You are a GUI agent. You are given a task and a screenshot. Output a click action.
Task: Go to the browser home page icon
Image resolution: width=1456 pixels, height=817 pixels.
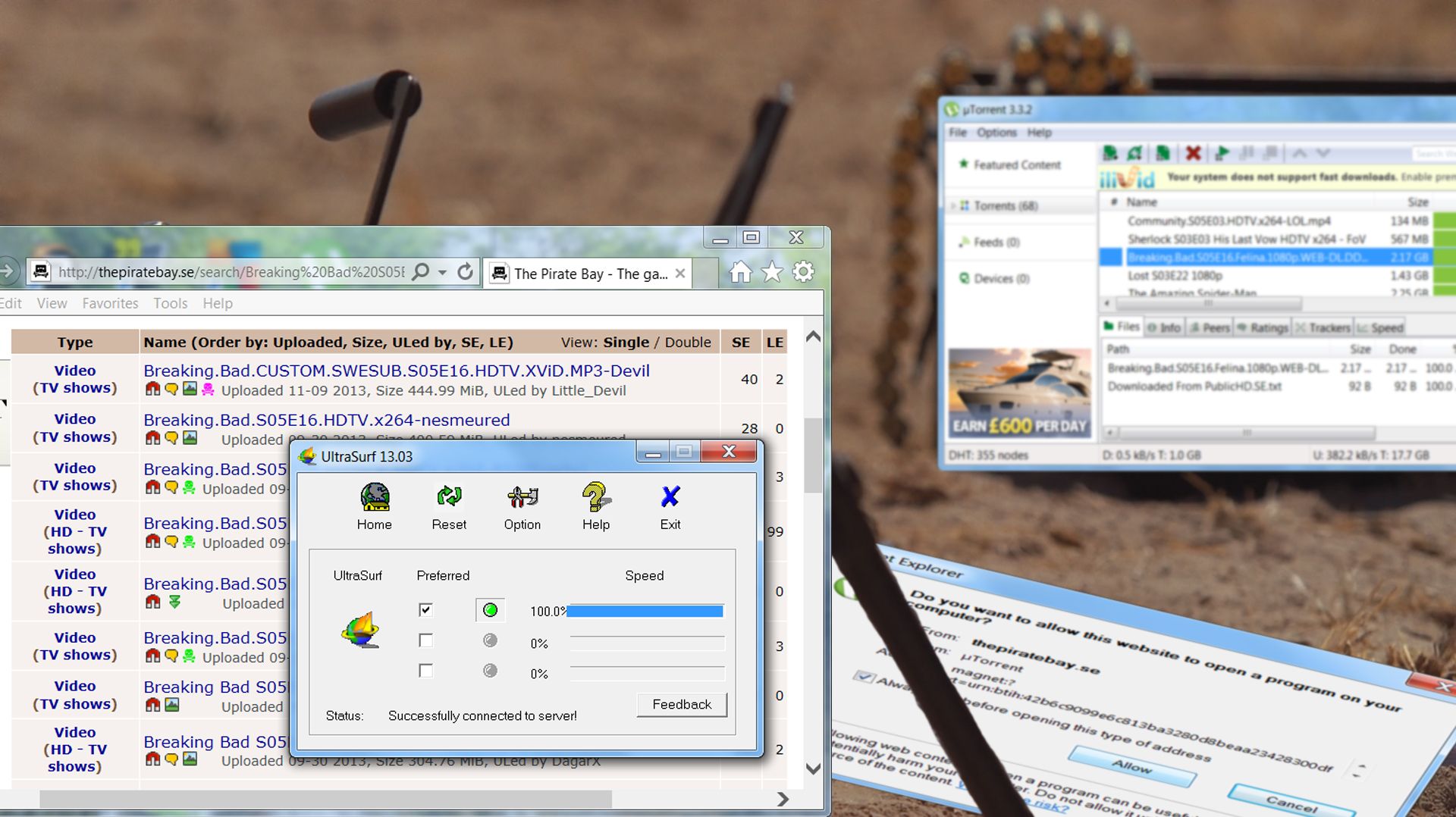[740, 272]
